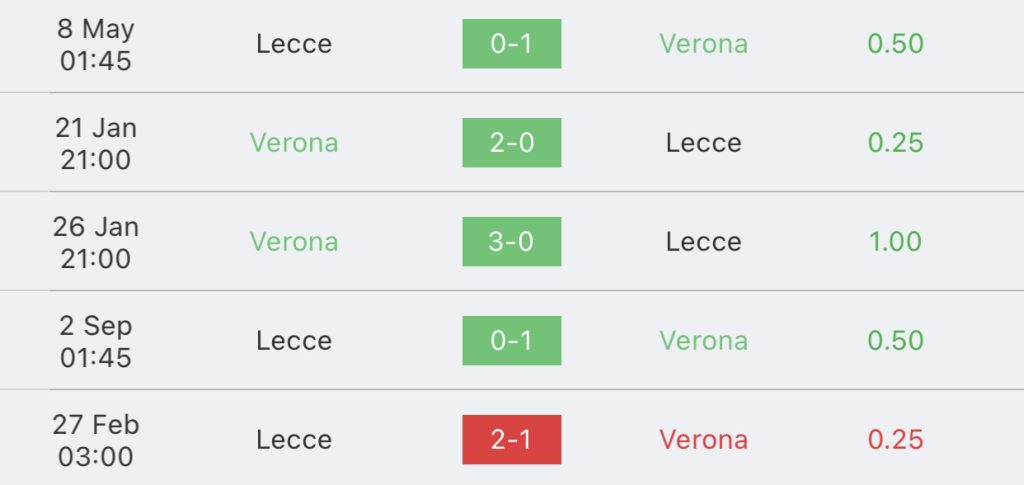Open the red 2-1 score on 27 Feb
Viewport: 1024px width, 485px height.
(x=511, y=439)
